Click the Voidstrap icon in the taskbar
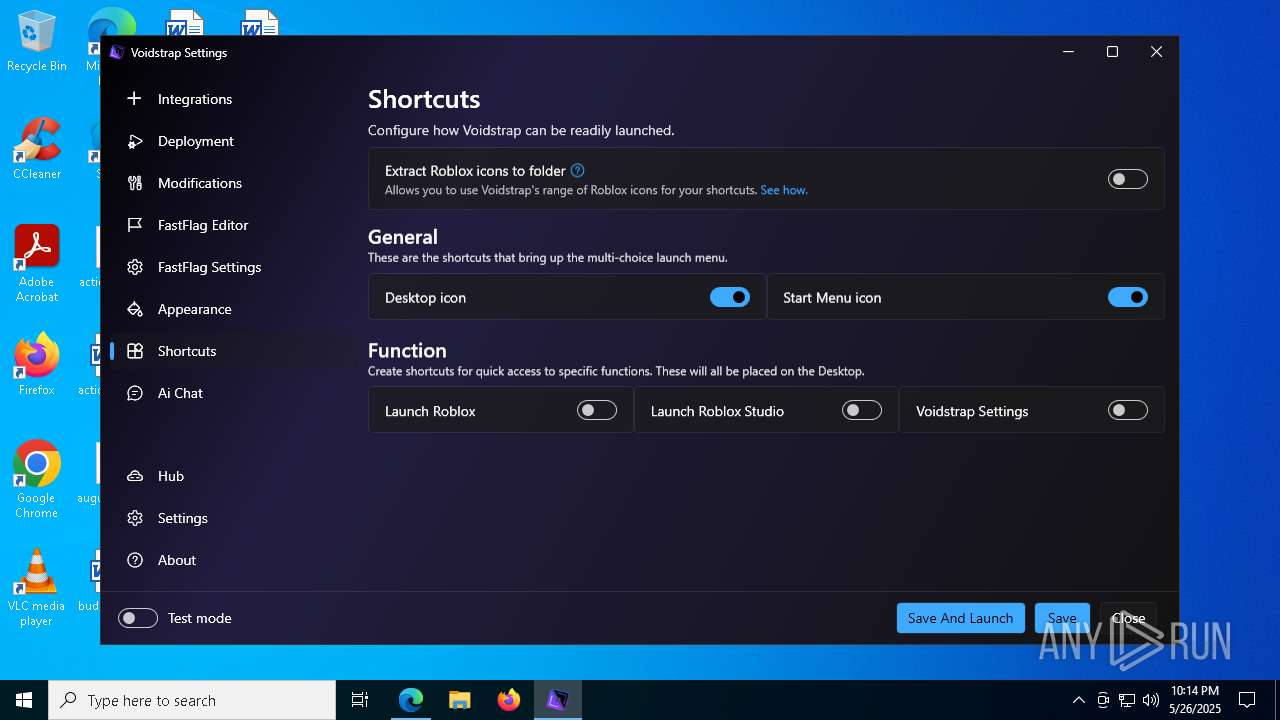 (x=557, y=700)
